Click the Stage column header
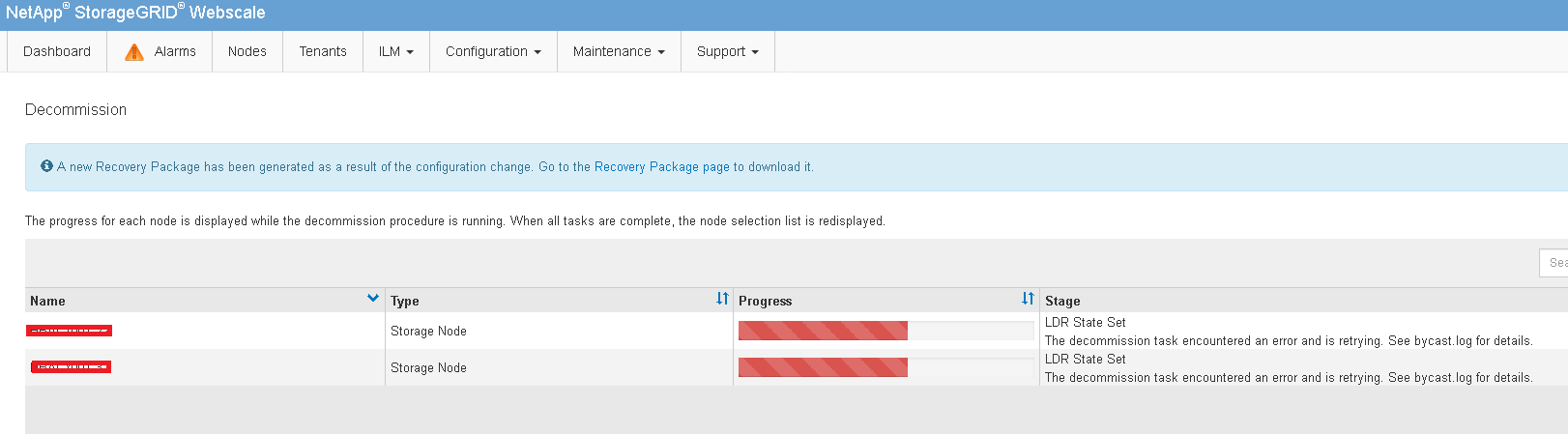Image resolution: width=1568 pixels, height=435 pixels. point(1062,301)
